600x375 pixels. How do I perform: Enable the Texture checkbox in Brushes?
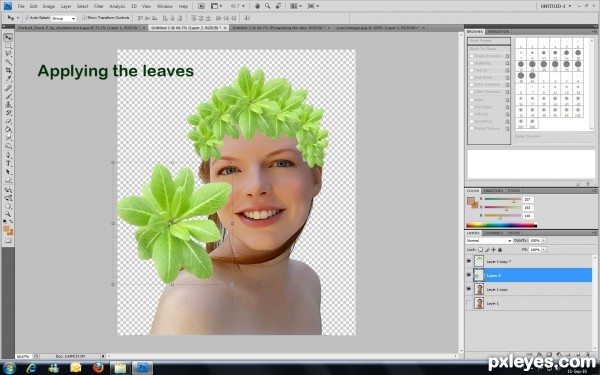472,70
